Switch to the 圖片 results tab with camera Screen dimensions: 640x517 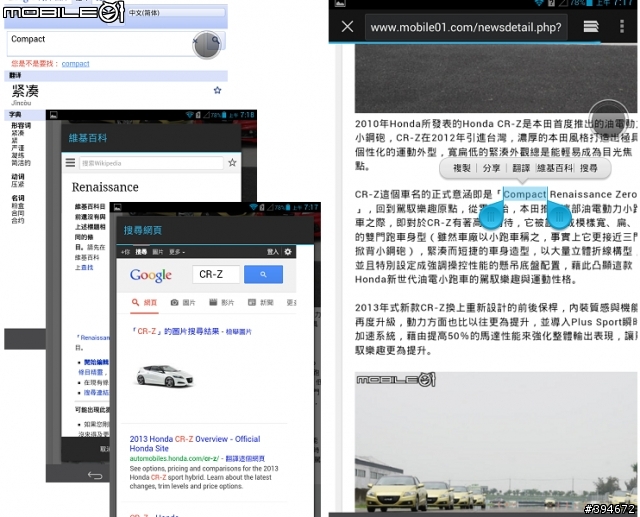[x=183, y=302]
